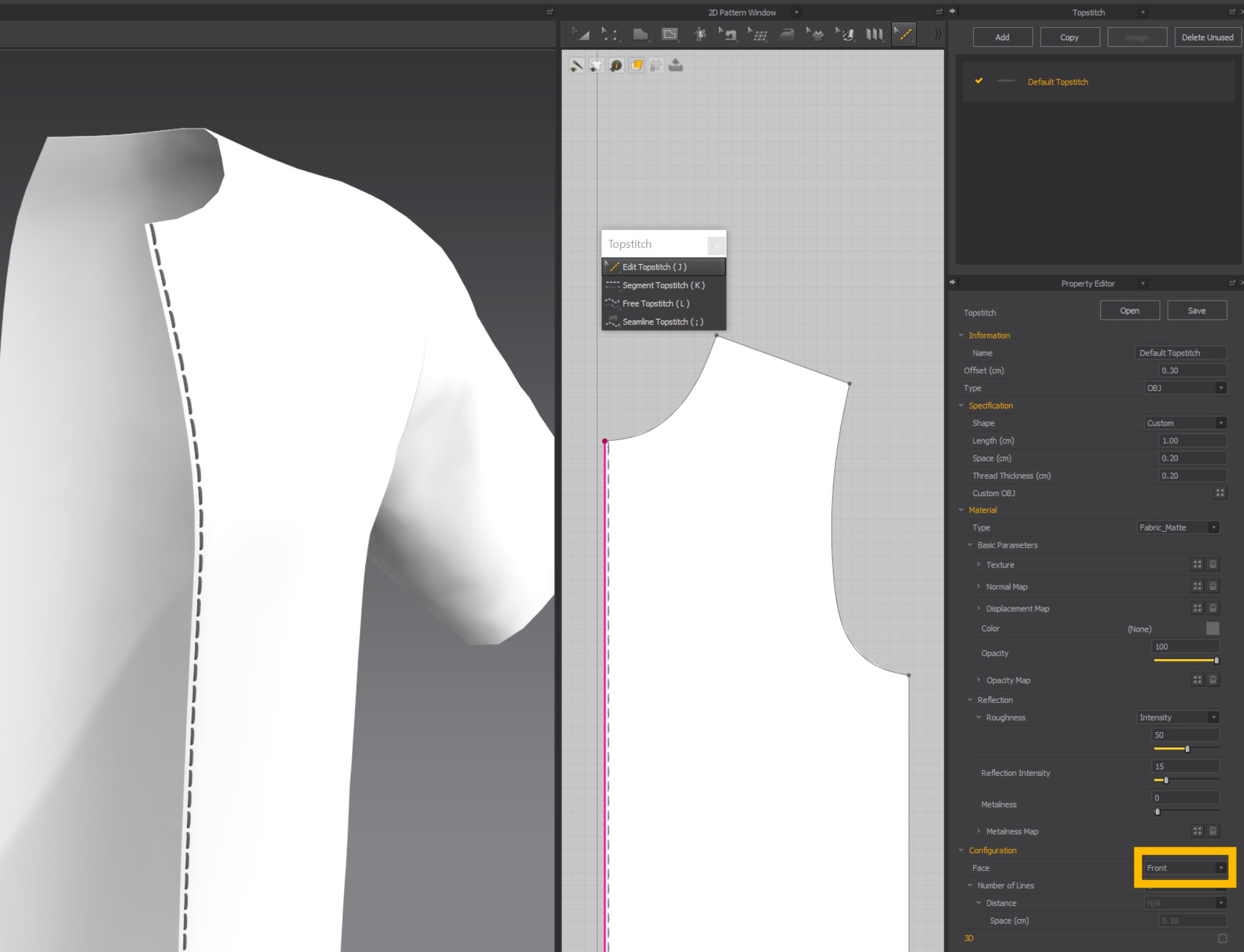Choose Seamline Topstitch from menu

[x=663, y=321]
